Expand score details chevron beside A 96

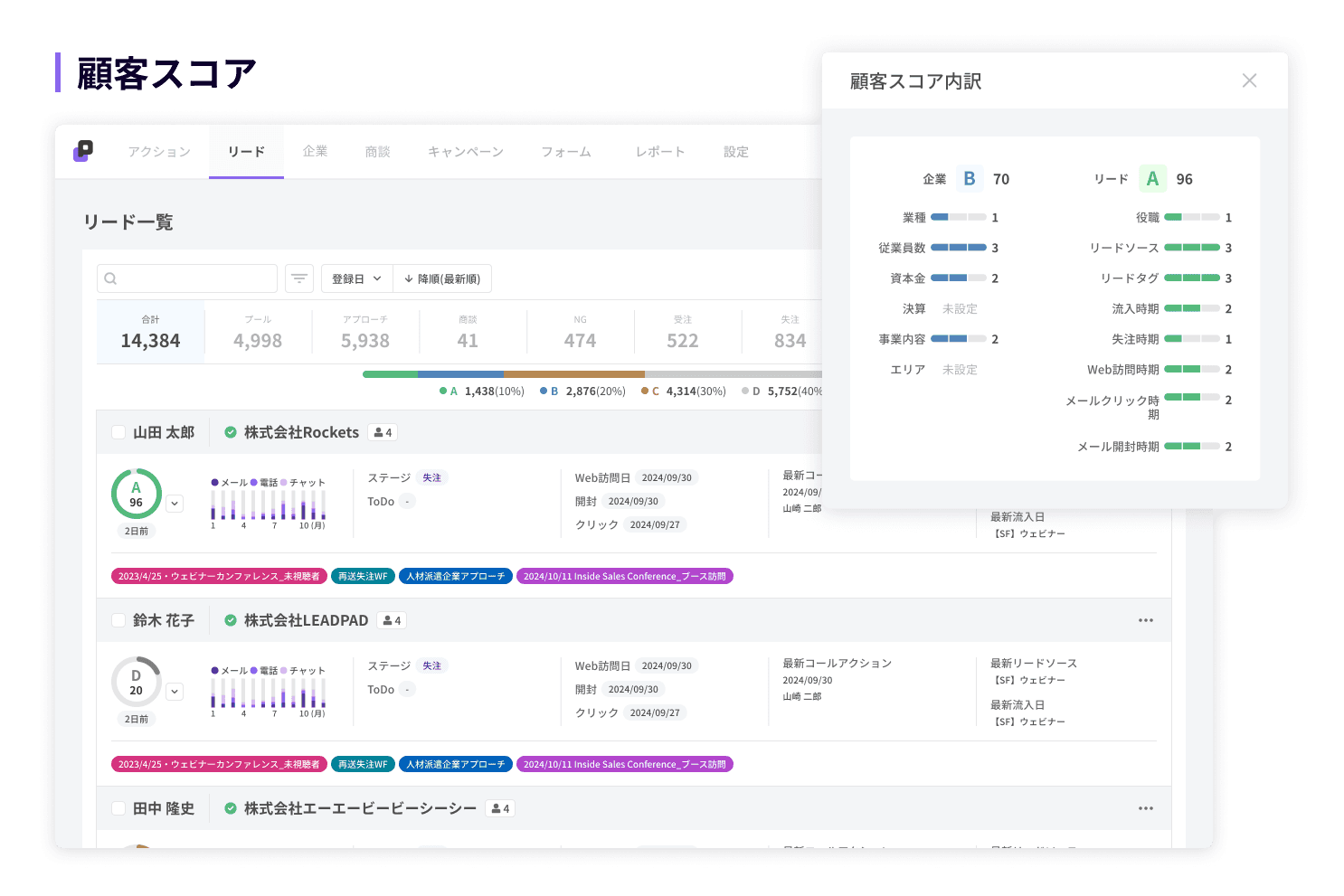(x=175, y=504)
